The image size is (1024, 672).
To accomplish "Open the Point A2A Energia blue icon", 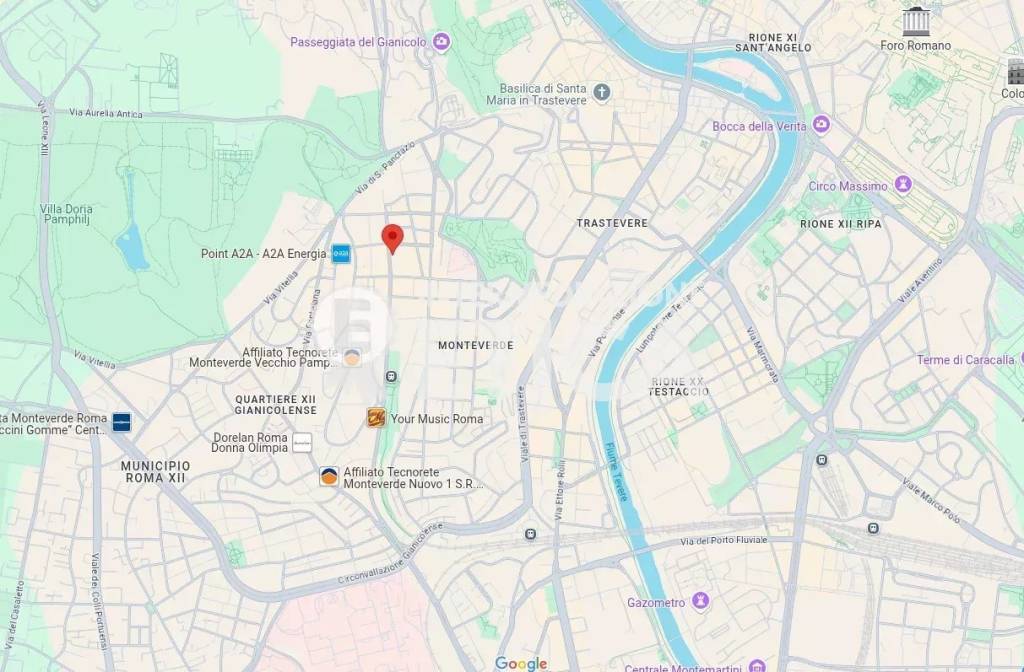I will [341, 253].
